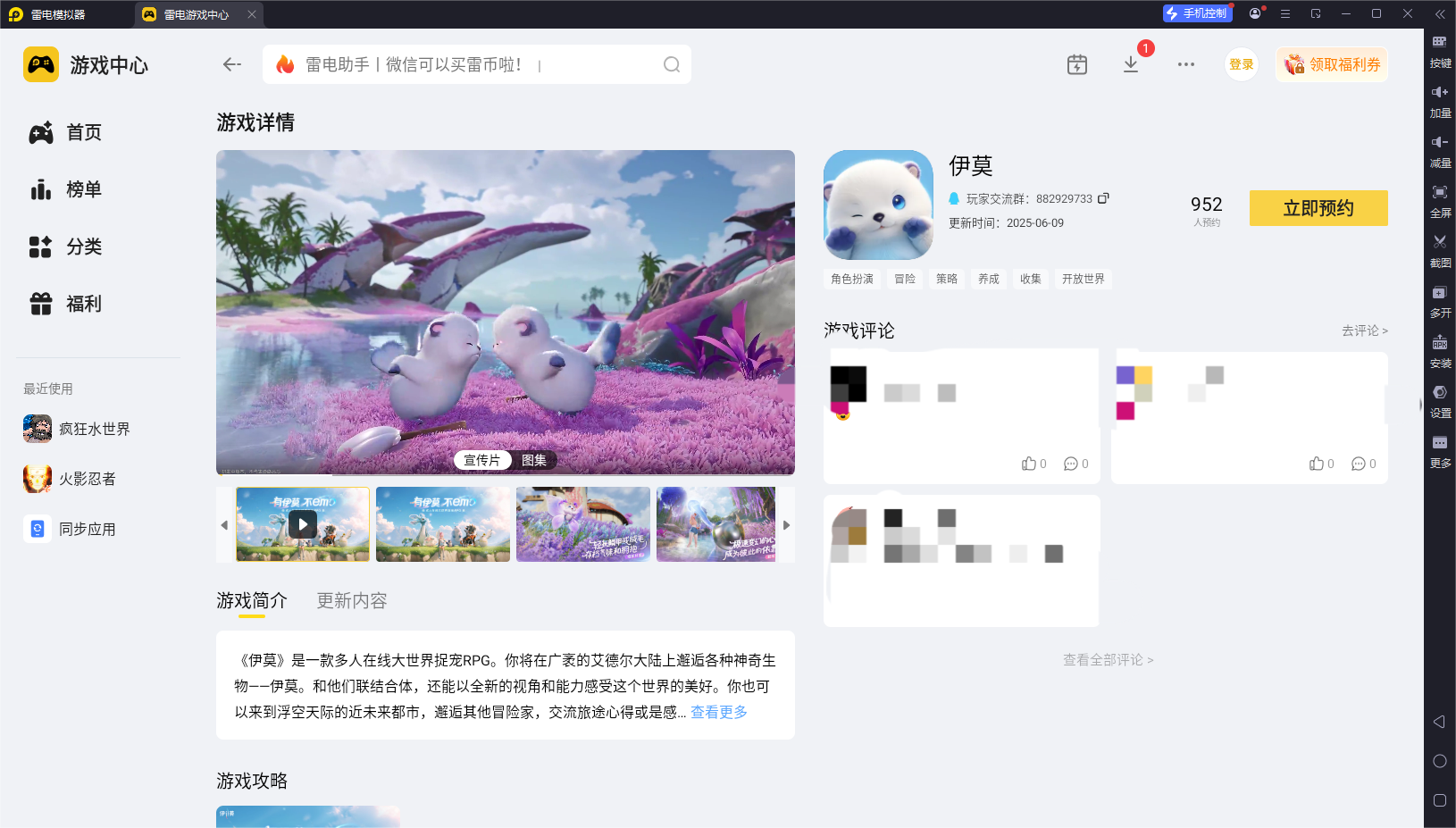The width and height of the screenshot is (1456, 828).
Task: Like the top-right game comment
Action: click(x=1316, y=464)
